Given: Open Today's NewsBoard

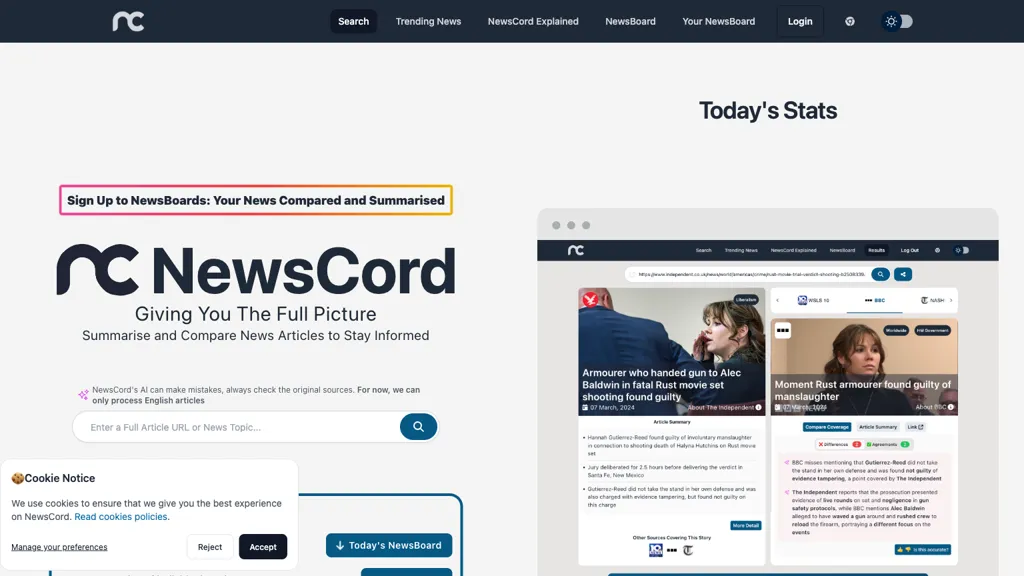Looking at the screenshot, I should 389,545.
